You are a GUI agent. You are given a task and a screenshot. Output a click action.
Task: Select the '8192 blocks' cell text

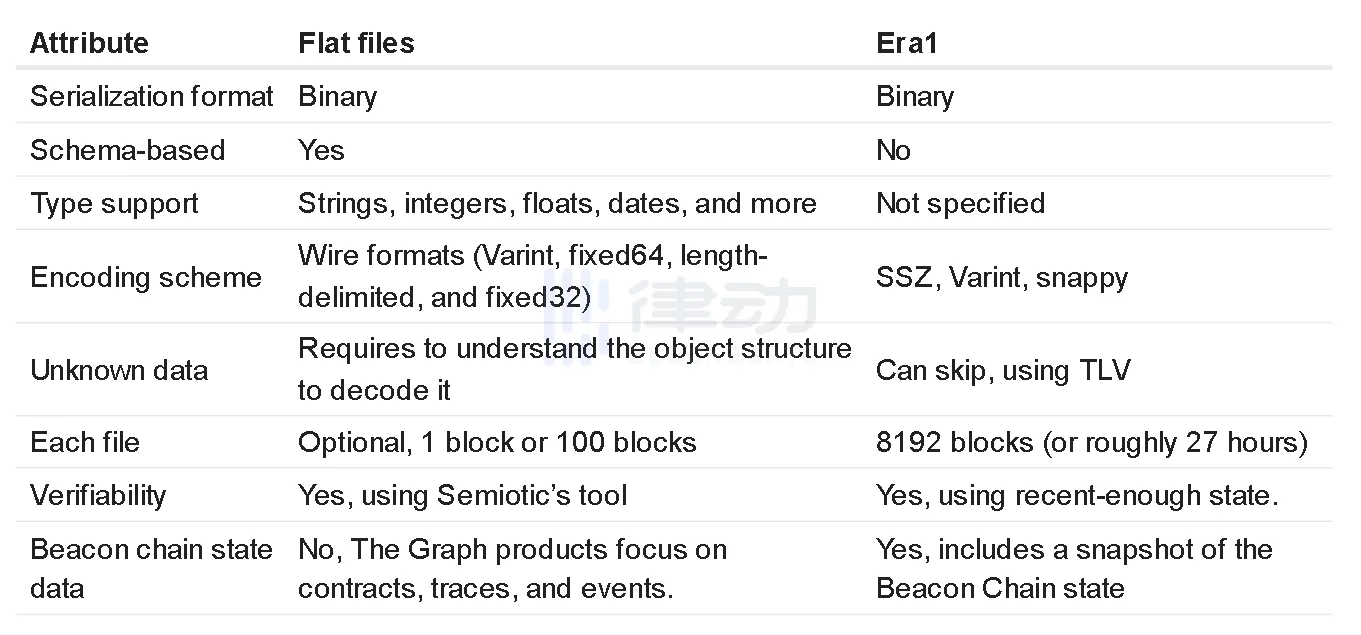click(x=1091, y=442)
